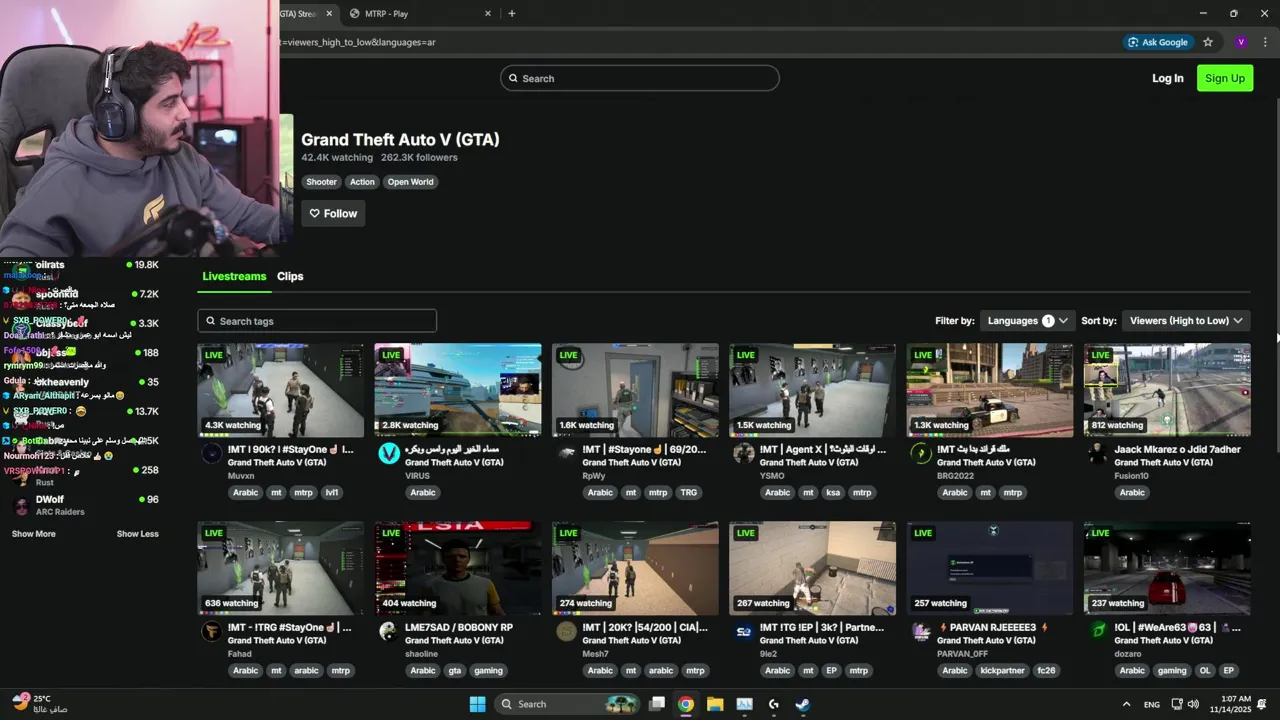Open stream thumbnail with 2.8K watching
This screenshot has height=720, width=1280.
(458, 390)
